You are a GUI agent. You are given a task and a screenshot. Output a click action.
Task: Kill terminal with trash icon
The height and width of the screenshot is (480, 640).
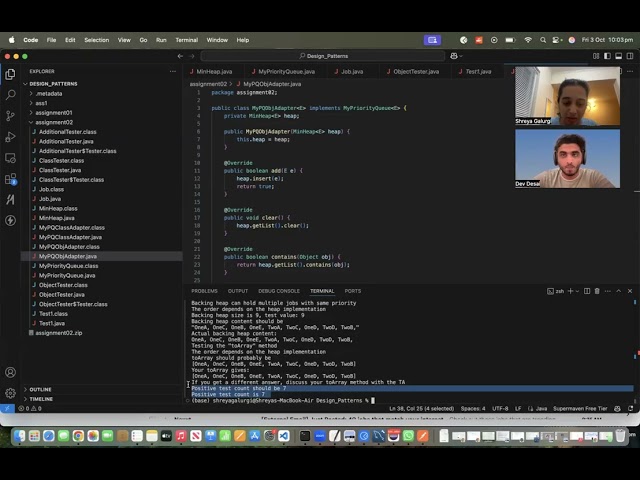tap(597, 291)
